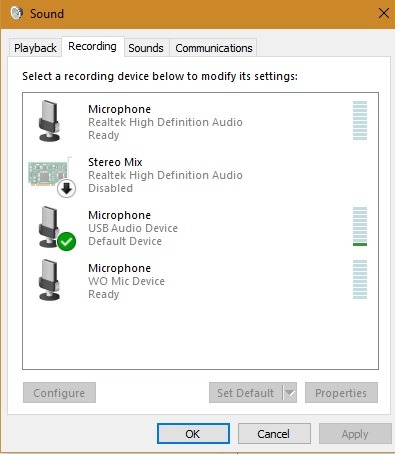Image resolution: width=395 pixels, height=454 pixels.
Task: Click the Set Default button
Action: tap(246, 393)
